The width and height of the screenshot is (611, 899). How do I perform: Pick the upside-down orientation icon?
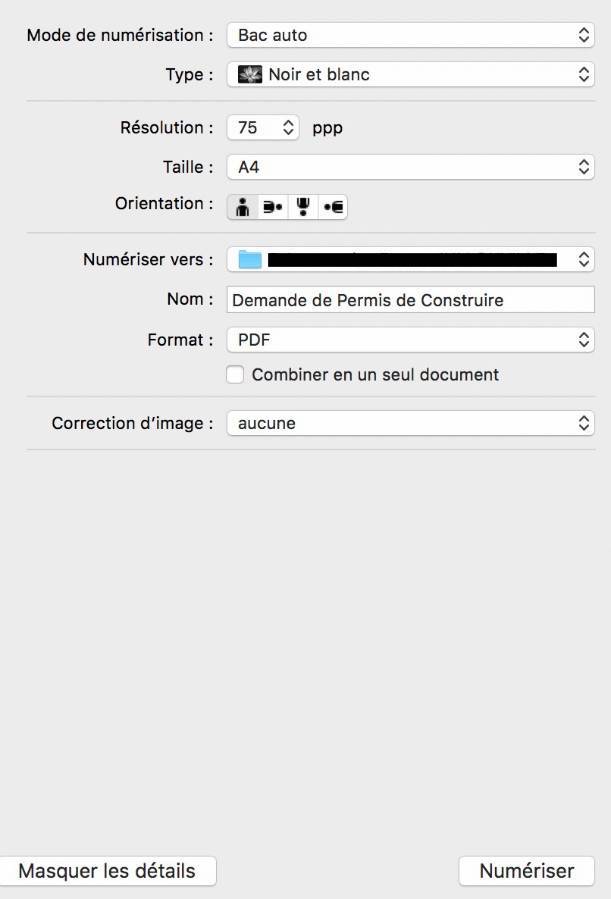[x=303, y=207]
